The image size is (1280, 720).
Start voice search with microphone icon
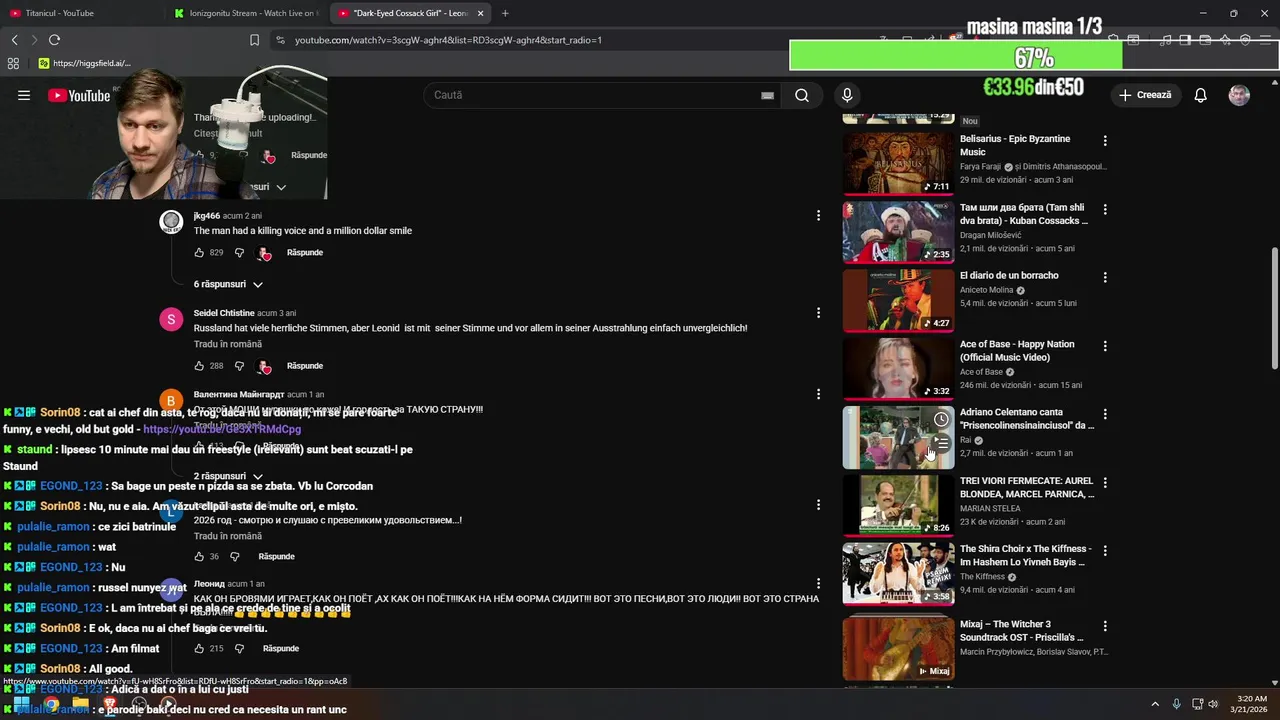pyautogui.click(x=847, y=95)
